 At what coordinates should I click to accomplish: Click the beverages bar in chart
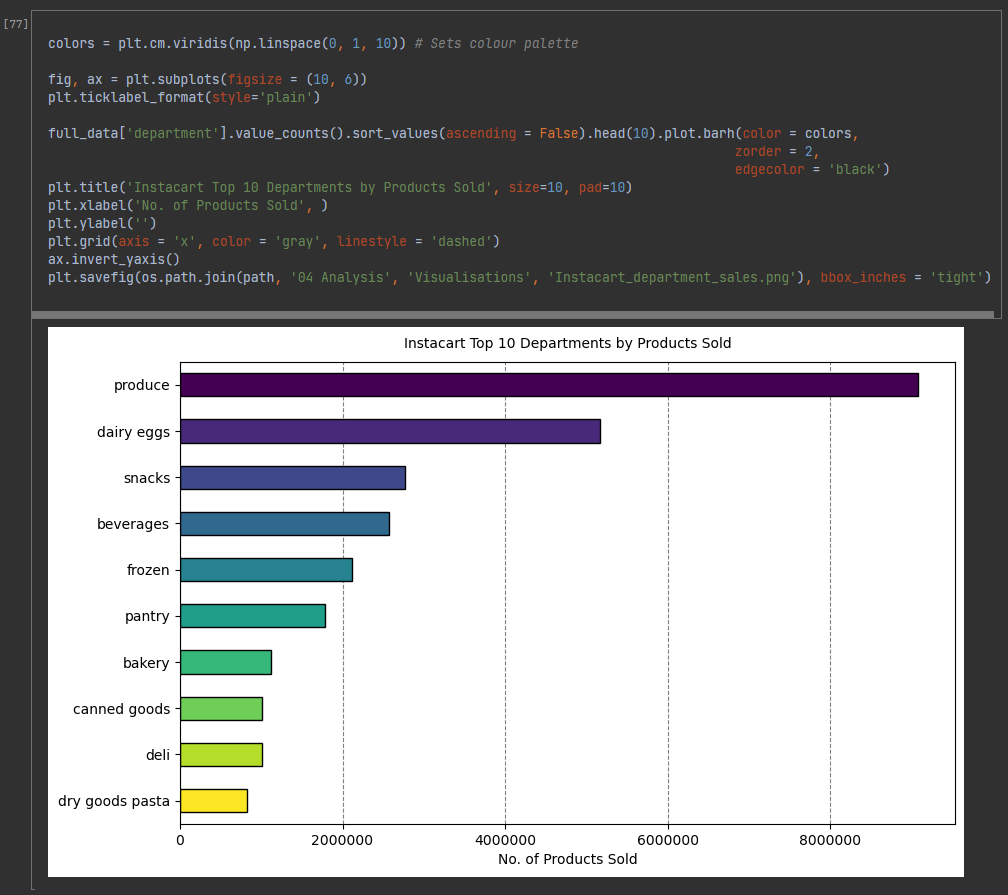pos(285,524)
